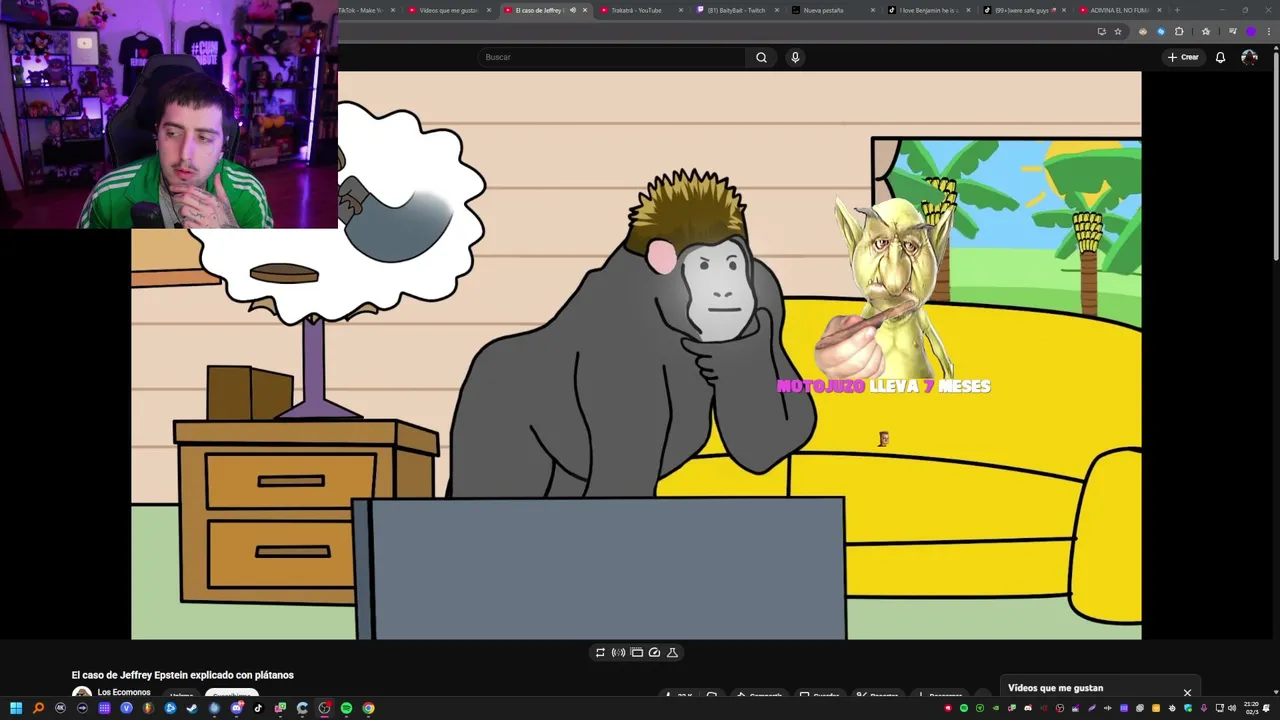Open Discord from the taskbar

coord(236,708)
